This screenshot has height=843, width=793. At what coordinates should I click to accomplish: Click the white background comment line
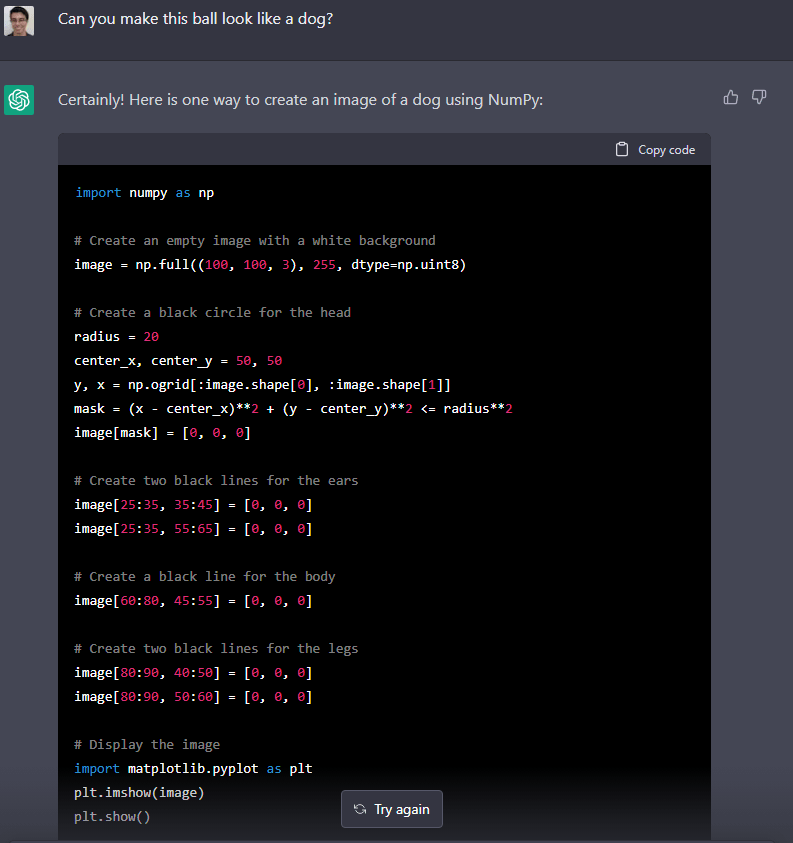point(255,241)
